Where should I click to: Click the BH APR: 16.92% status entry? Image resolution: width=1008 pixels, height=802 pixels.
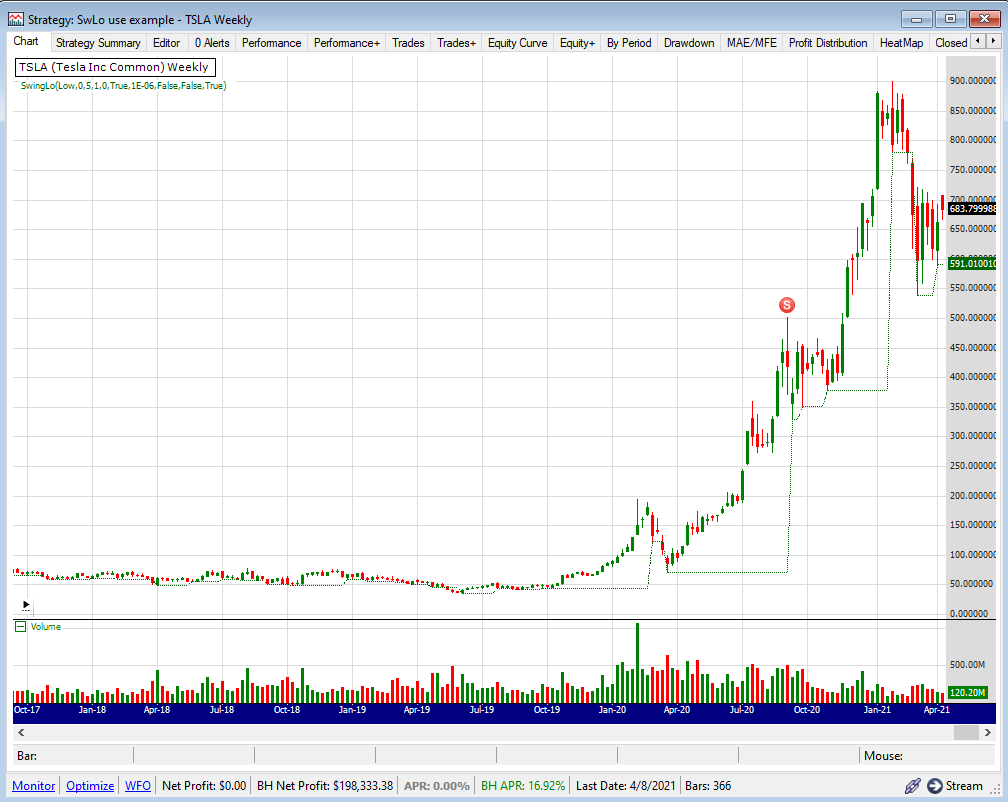[x=523, y=785]
